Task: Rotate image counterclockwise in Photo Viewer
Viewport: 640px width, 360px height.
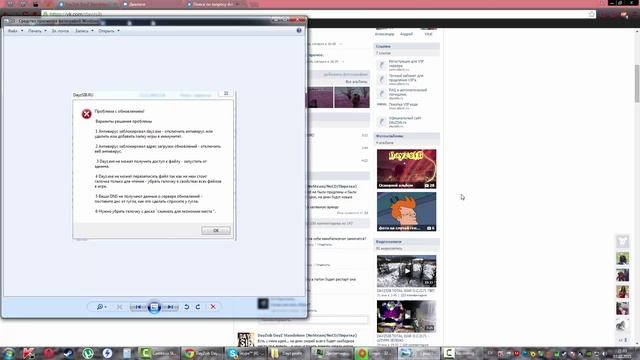Action: tap(187, 307)
